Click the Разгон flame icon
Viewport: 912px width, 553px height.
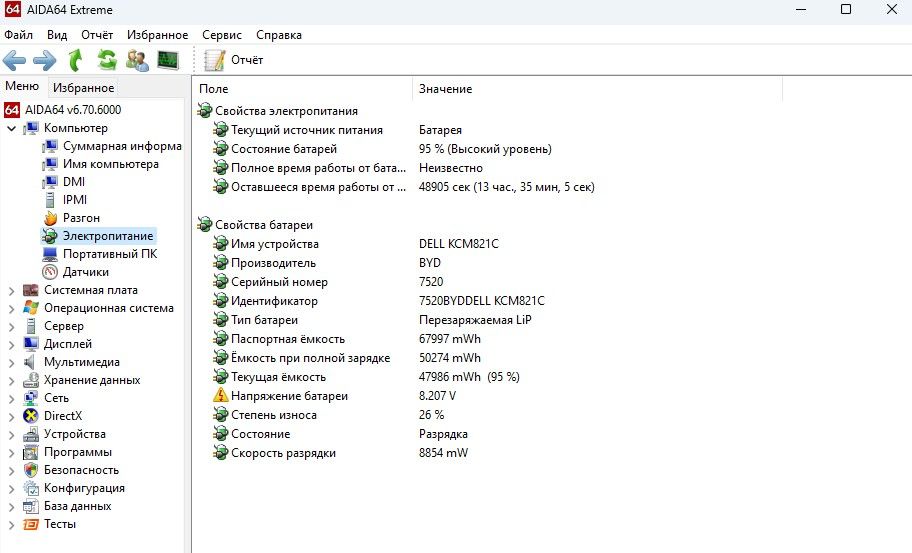(x=51, y=218)
